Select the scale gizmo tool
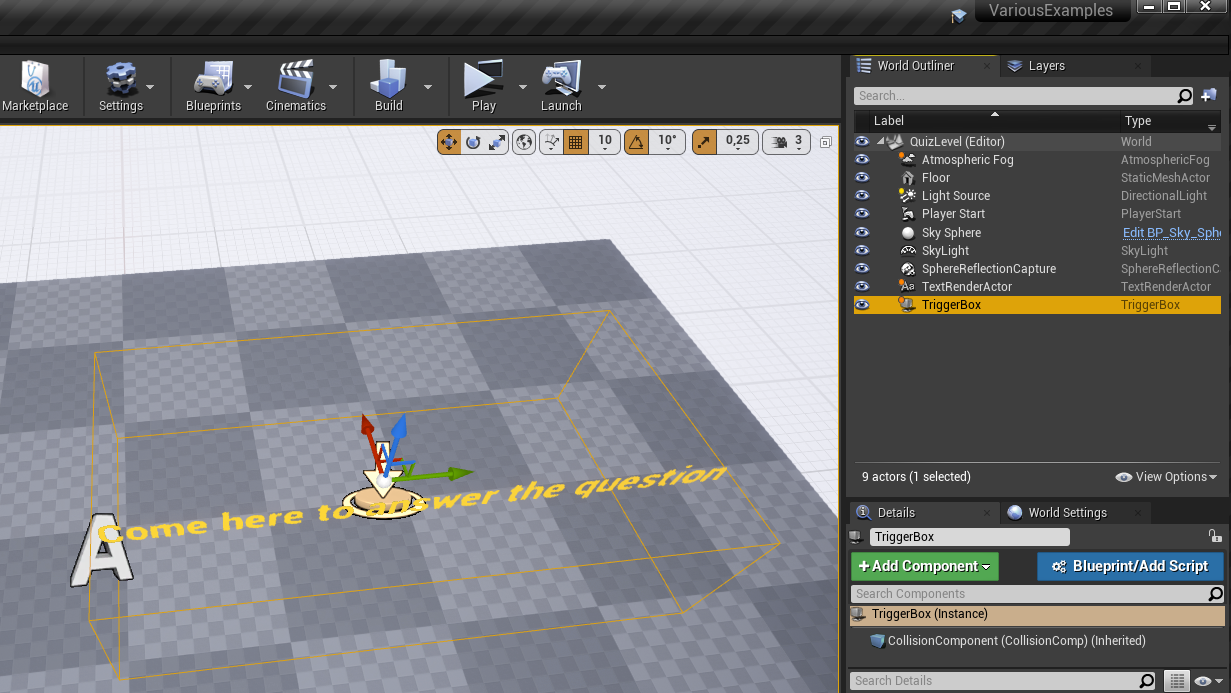Image resolution: width=1231 pixels, height=693 pixels. [497, 142]
